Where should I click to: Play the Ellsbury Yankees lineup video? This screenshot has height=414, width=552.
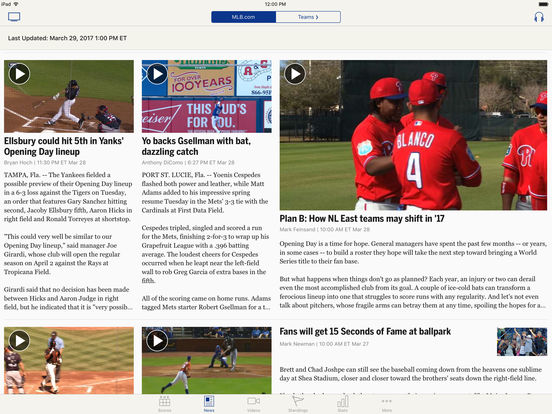tap(19, 74)
